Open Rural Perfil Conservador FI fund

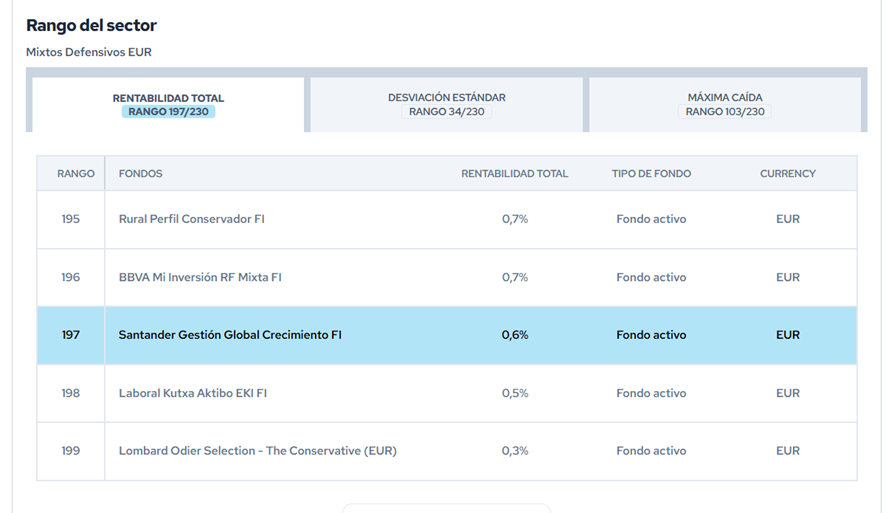coord(192,219)
